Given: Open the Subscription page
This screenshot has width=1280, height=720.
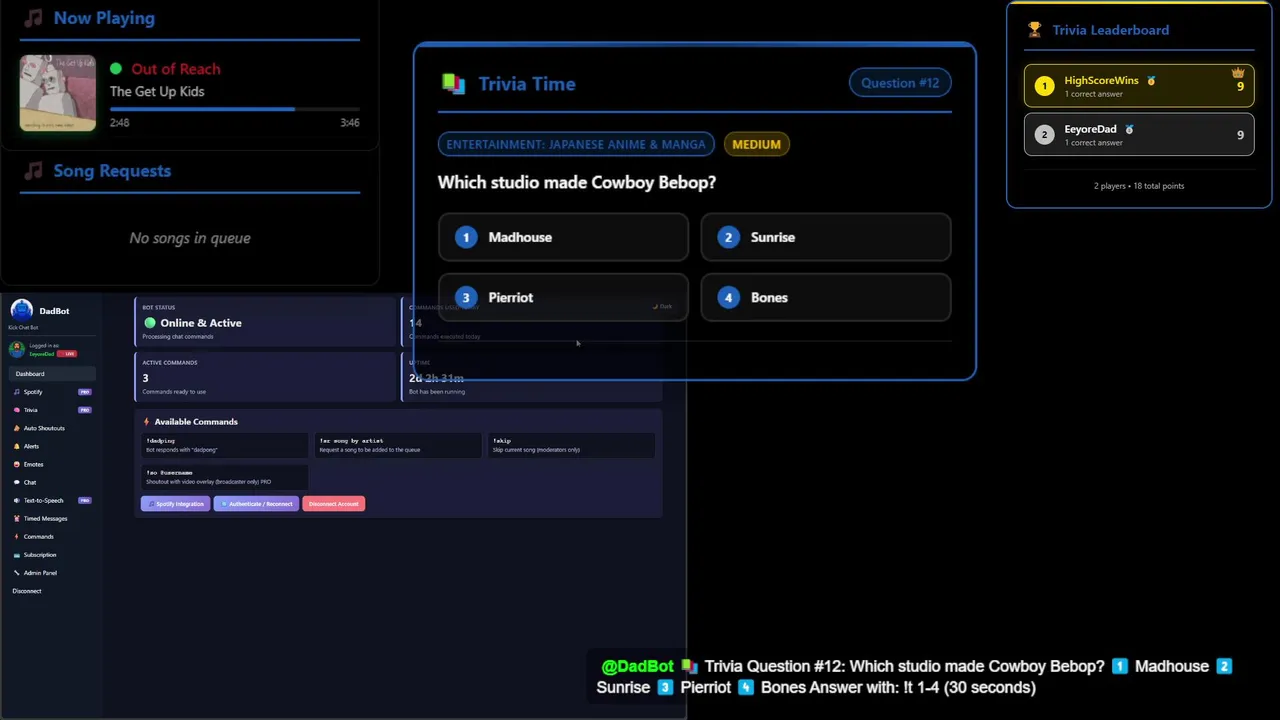Looking at the screenshot, I should click(x=53, y=554).
